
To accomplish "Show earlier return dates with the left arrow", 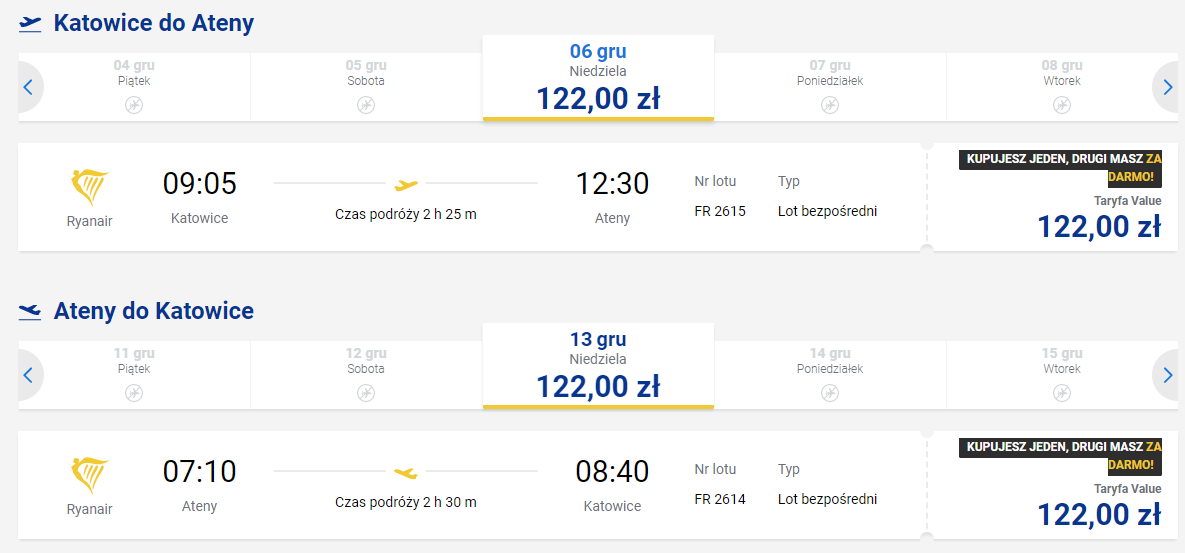I will (x=28, y=375).
